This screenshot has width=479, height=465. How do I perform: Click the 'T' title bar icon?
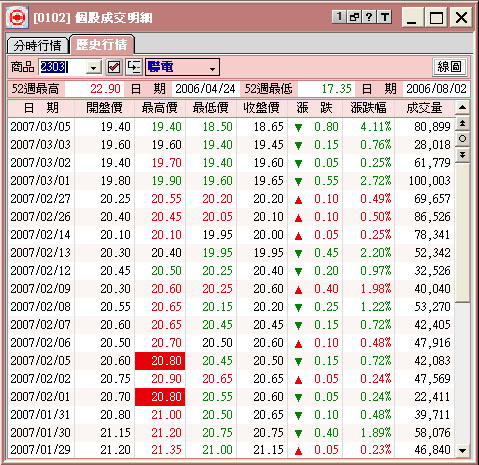384,17
